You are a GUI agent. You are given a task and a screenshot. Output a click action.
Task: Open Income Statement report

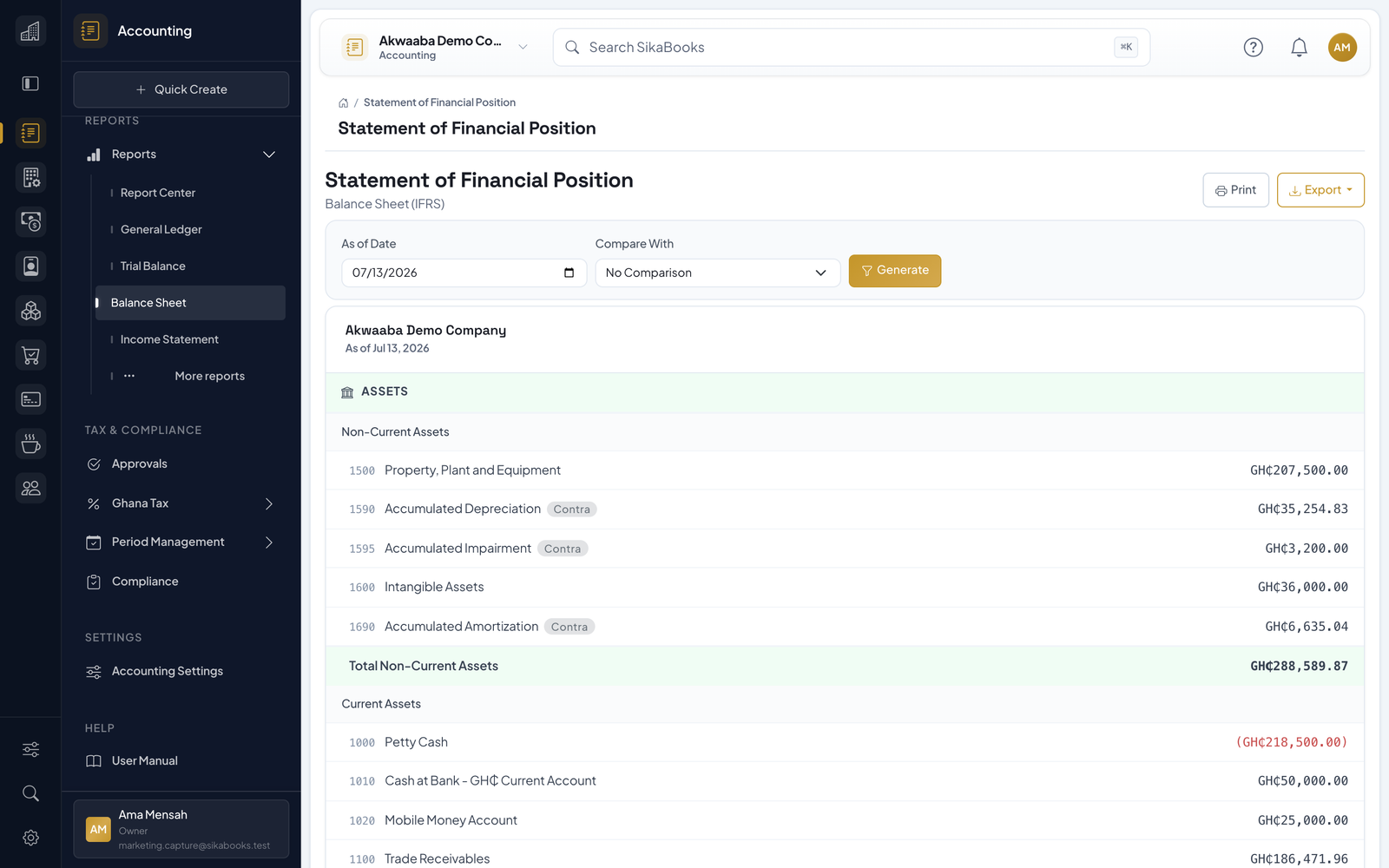pos(169,339)
